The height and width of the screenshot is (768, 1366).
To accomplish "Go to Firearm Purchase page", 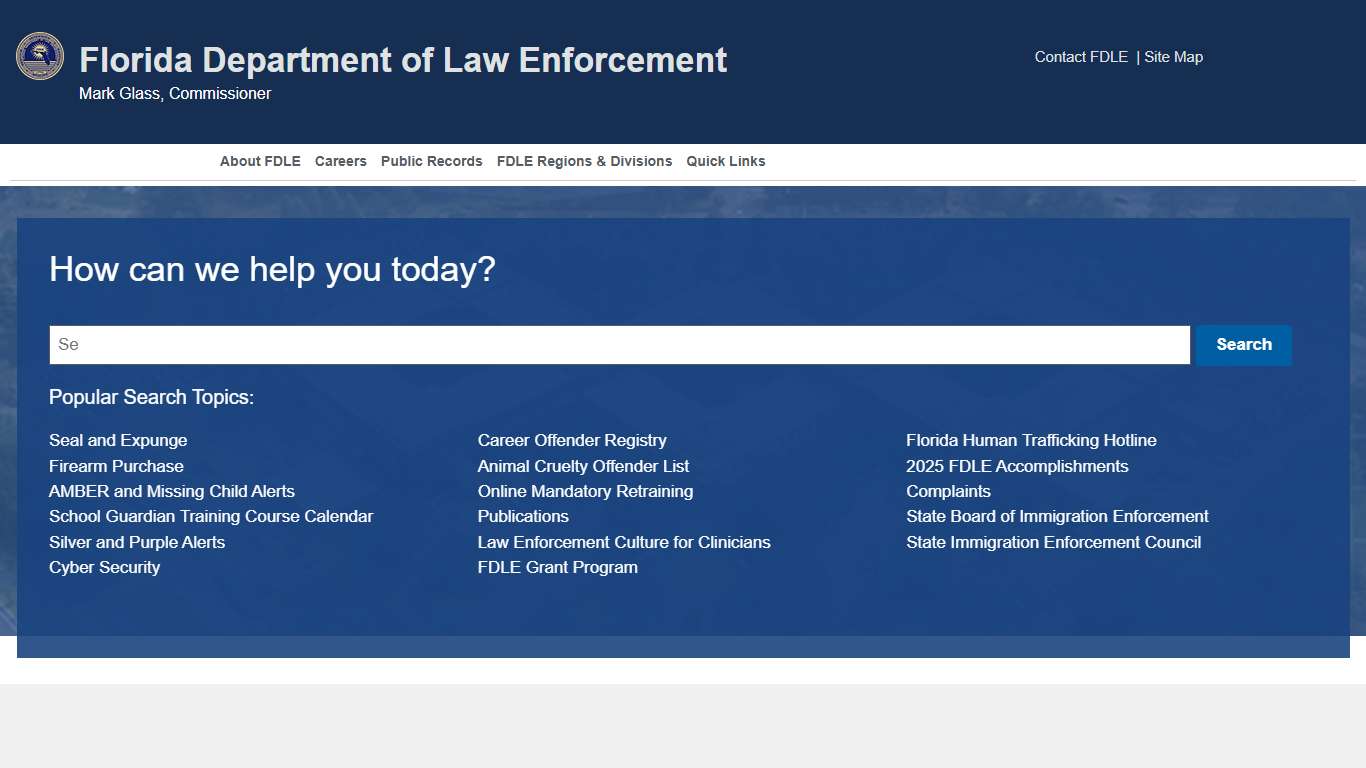I will tap(116, 466).
